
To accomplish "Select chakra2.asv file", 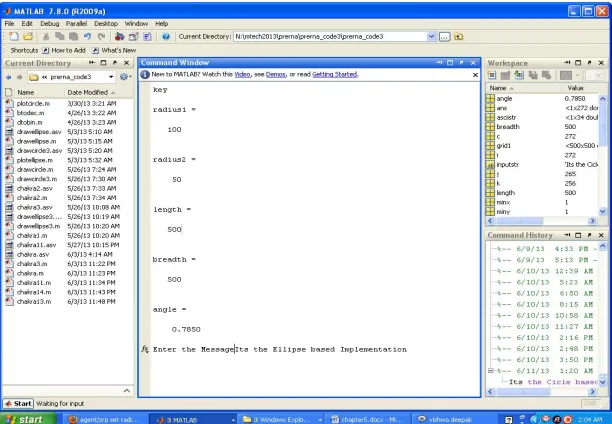I will click(32, 188).
